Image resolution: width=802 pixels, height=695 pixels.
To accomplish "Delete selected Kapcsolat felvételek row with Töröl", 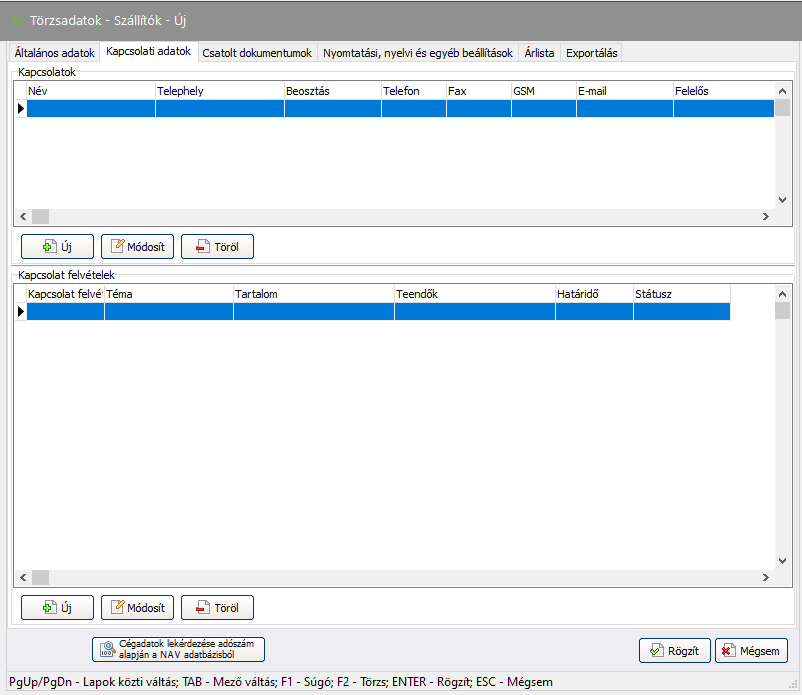I will pos(217,607).
